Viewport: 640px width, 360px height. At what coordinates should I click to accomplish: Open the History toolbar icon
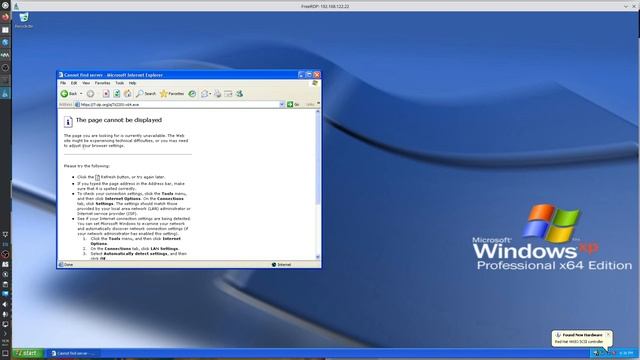pyautogui.click(x=192, y=93)
